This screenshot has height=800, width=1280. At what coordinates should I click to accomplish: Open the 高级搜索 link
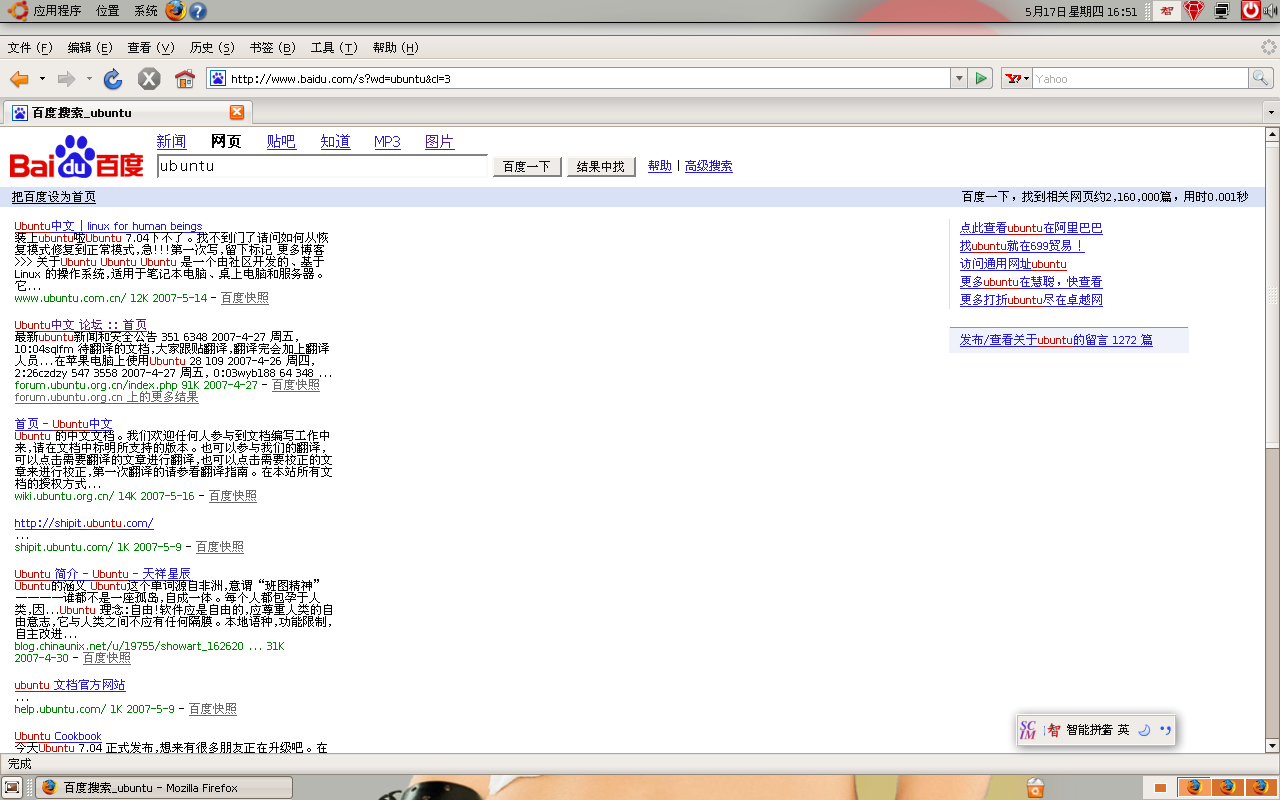(708, 166)
